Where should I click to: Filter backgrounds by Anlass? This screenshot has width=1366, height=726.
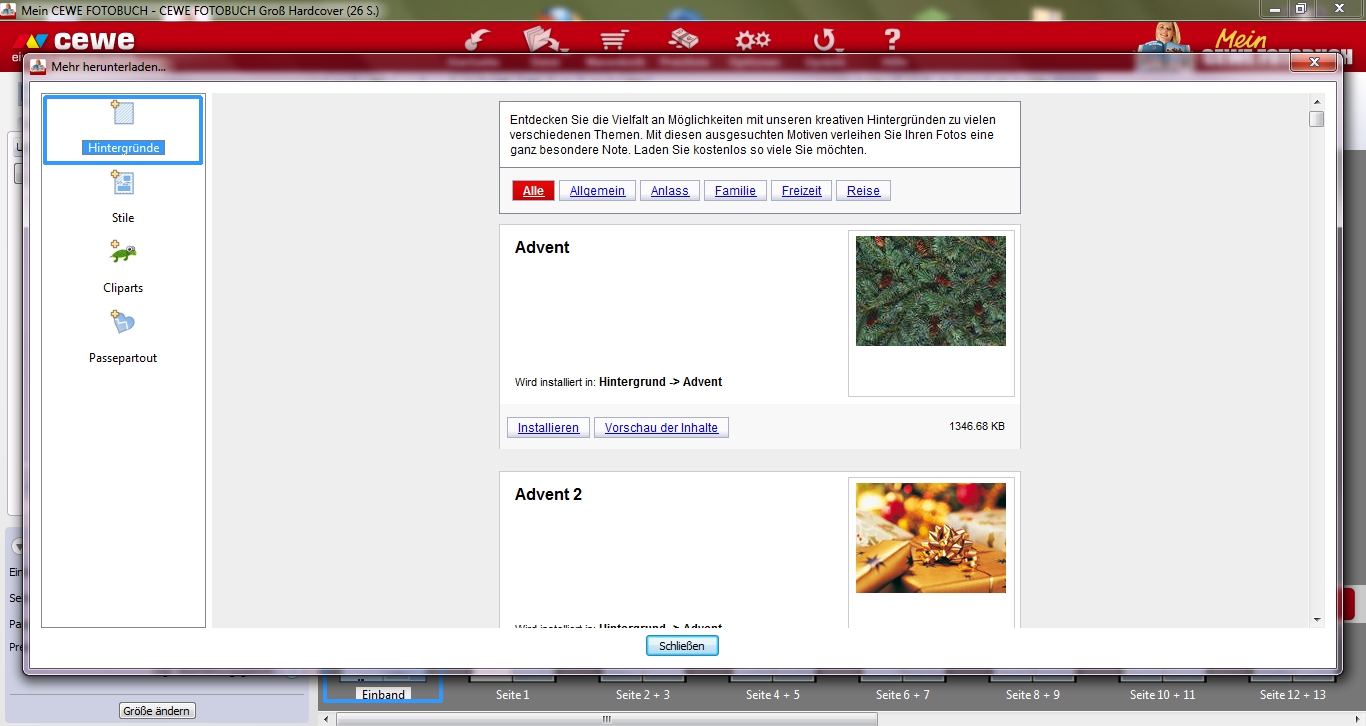670,191
